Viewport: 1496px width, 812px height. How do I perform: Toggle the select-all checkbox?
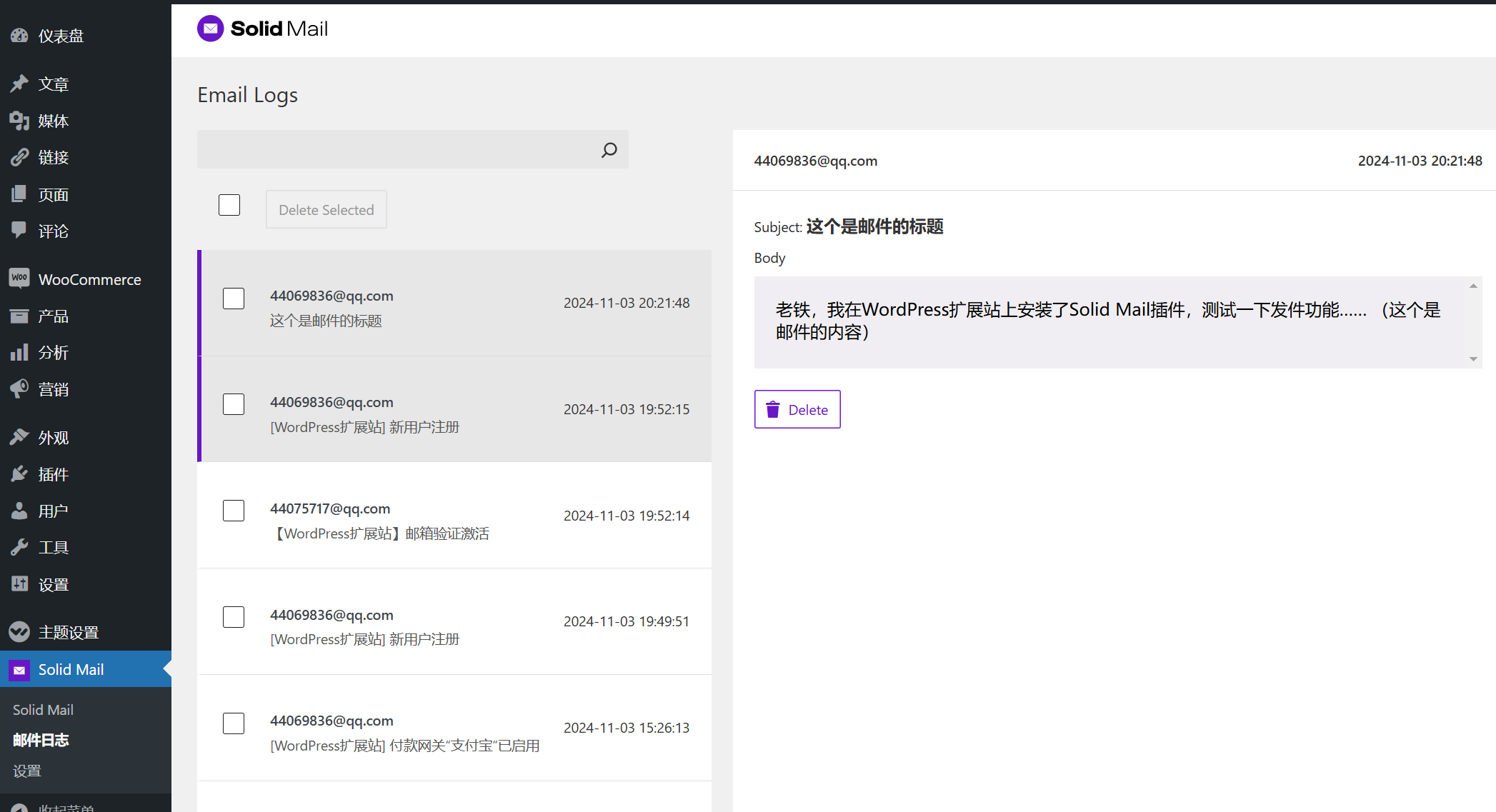pos(229,205)
